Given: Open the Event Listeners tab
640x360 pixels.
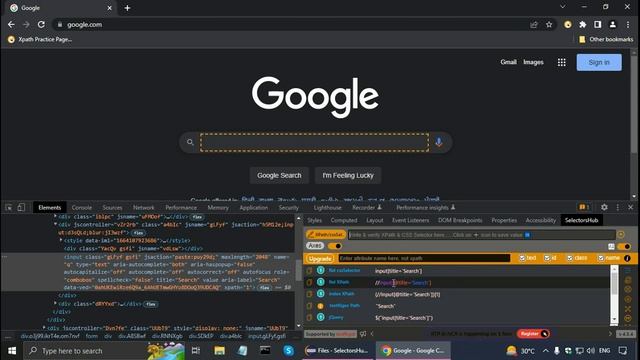Looking at the screenshot, I should click(410, 220).
